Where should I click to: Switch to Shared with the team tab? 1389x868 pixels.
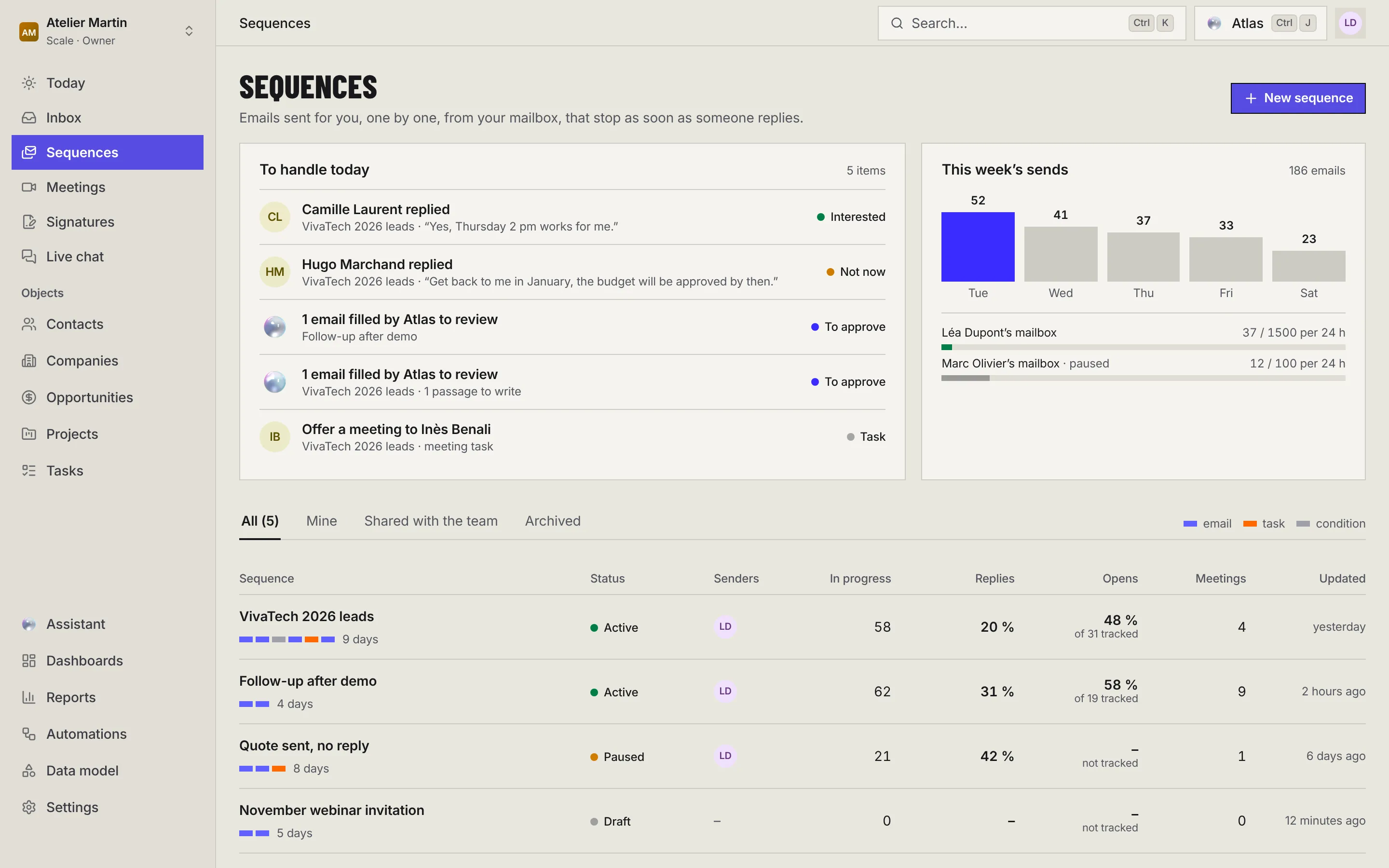pos(431,521)
